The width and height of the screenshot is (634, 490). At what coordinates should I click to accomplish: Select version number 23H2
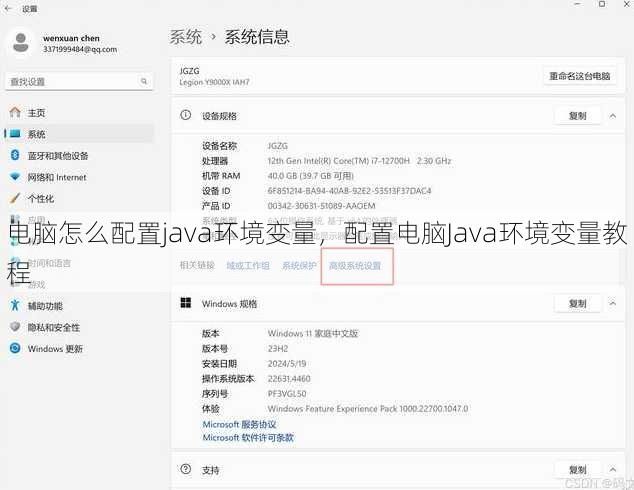pyautogui.click(x=278, y=348)
